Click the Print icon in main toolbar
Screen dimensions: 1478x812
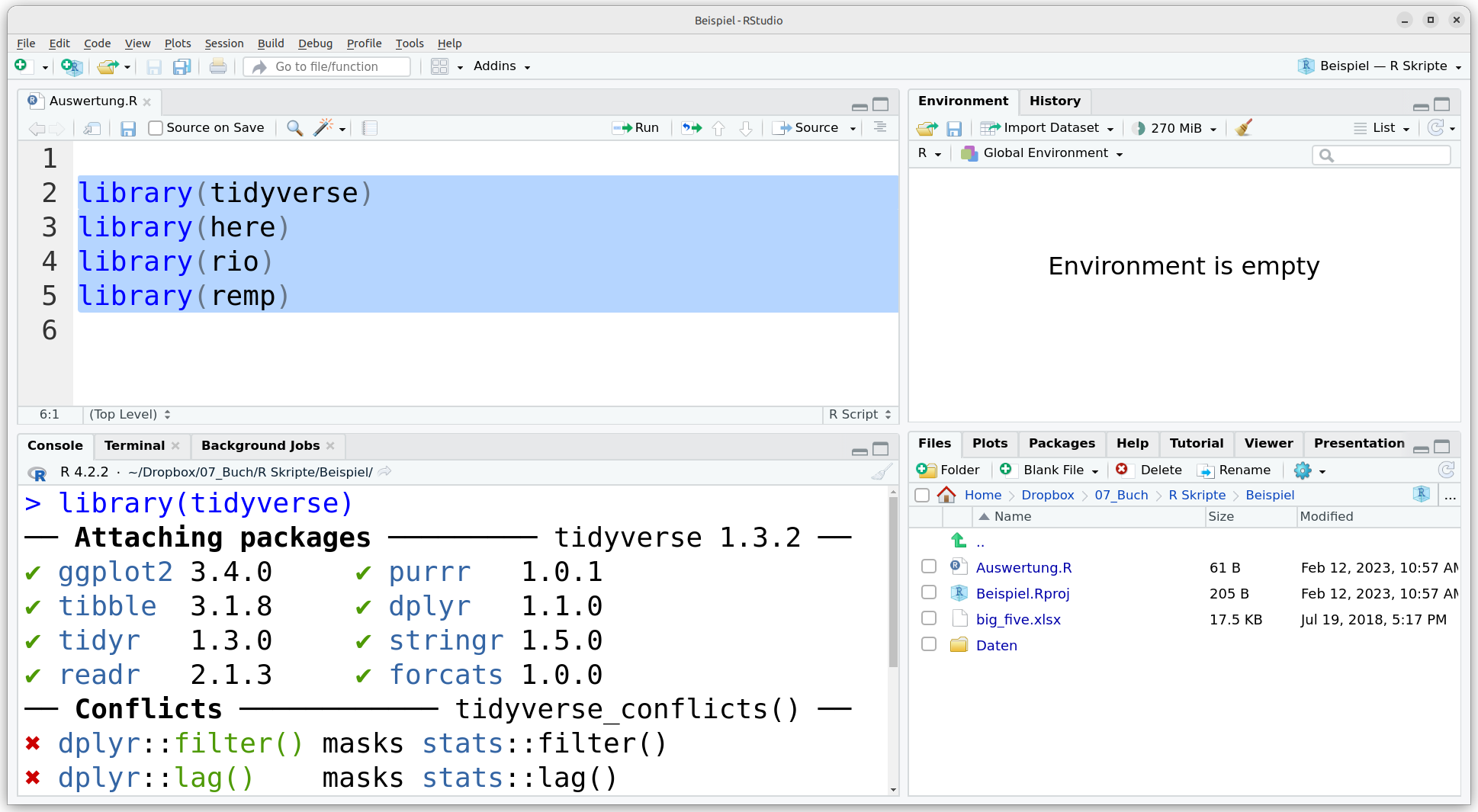217,66
